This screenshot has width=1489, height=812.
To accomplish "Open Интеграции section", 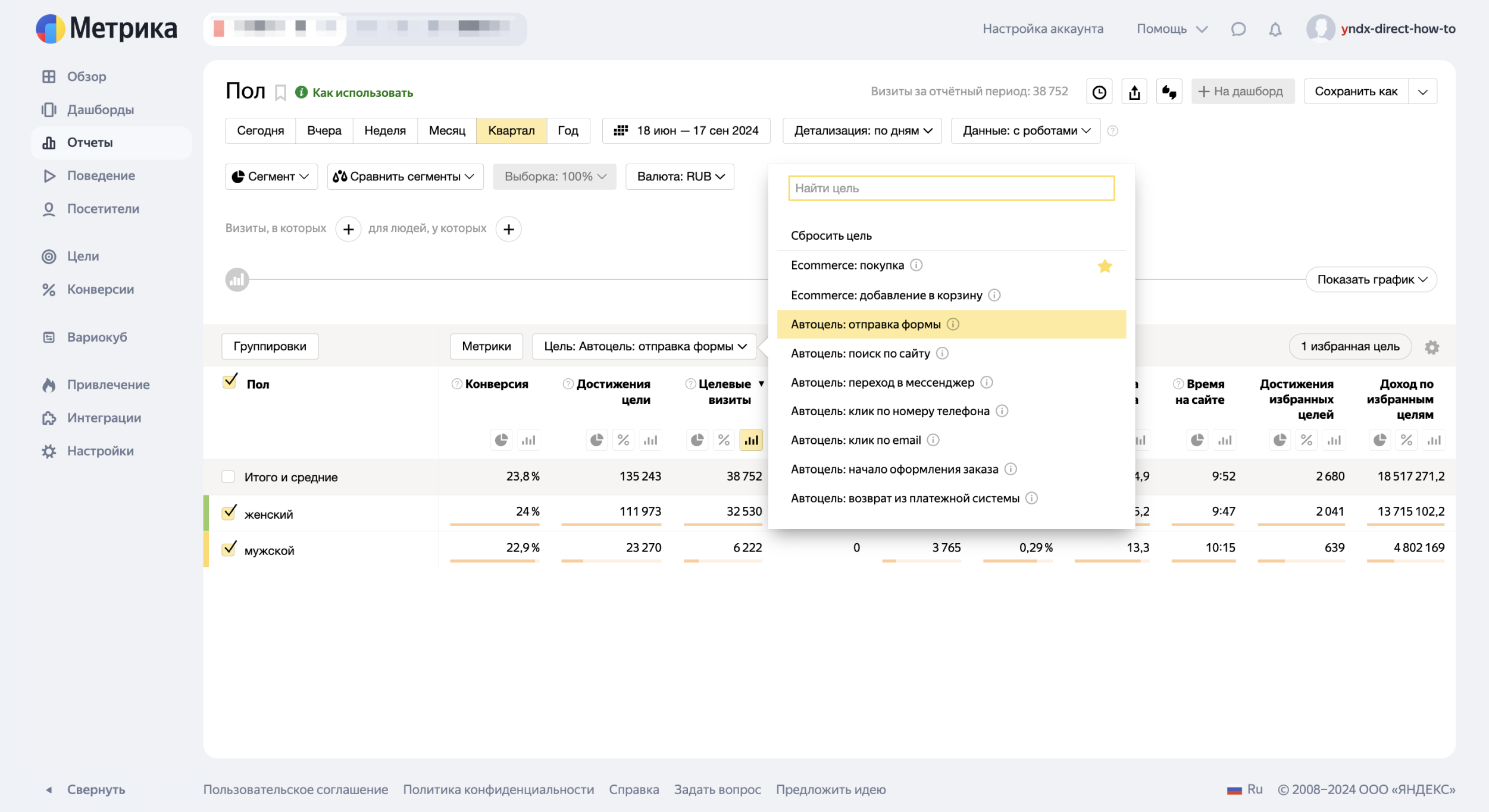I will tap(91, 418).
